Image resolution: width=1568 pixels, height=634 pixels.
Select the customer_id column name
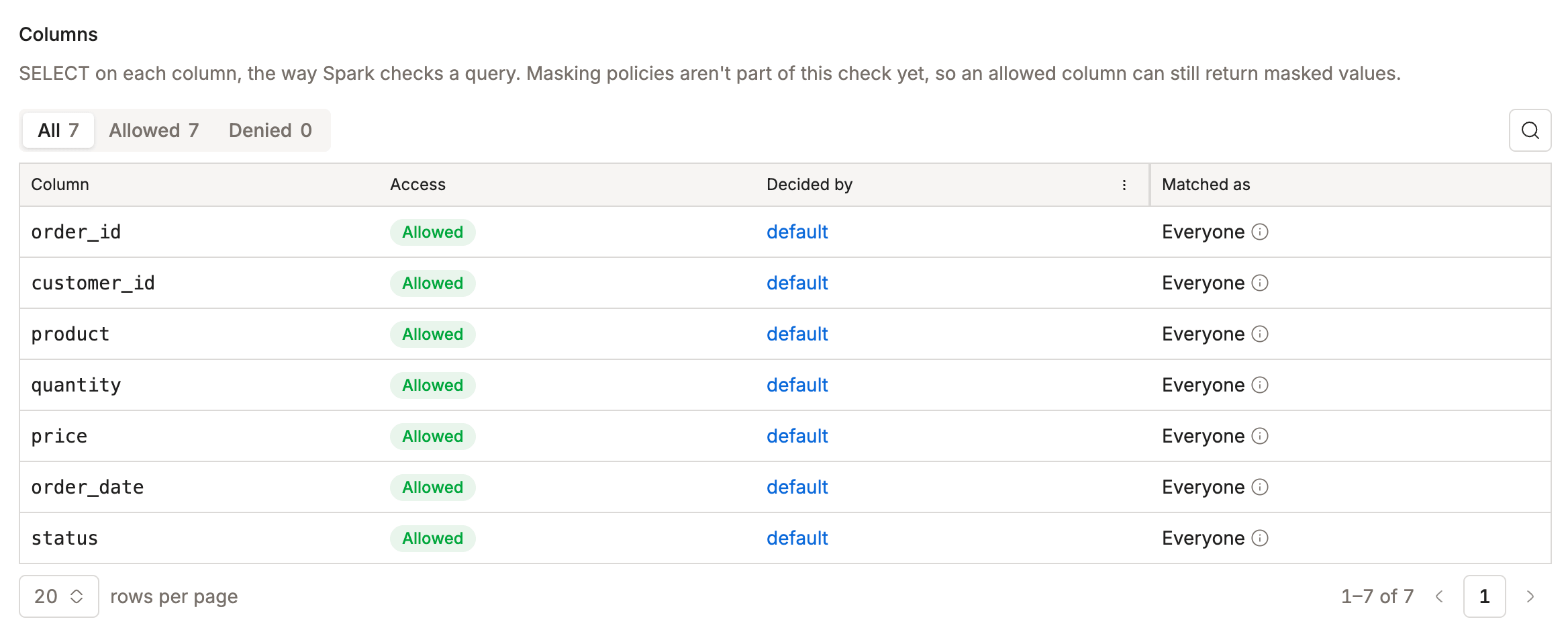pyautogui.click(x=93, y=283)
